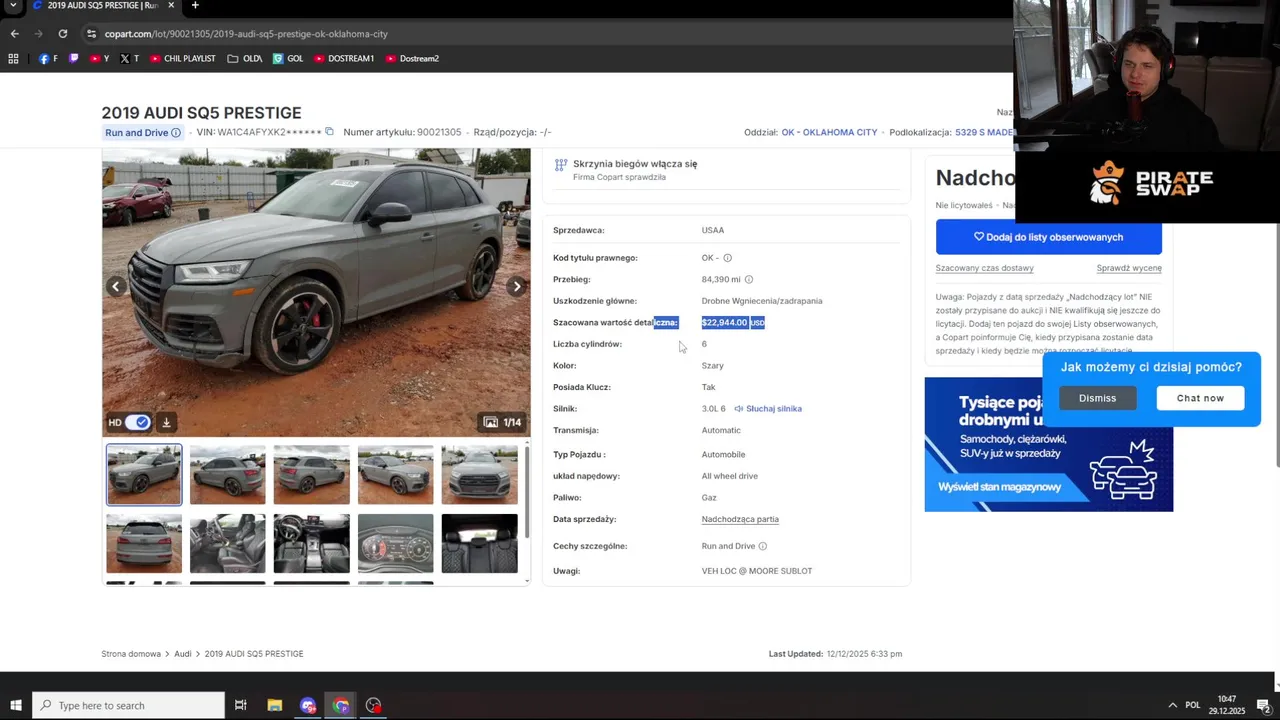Select the instrument cluster thumbnail
The image size is (1280, 720).
[x=396, y=543]
